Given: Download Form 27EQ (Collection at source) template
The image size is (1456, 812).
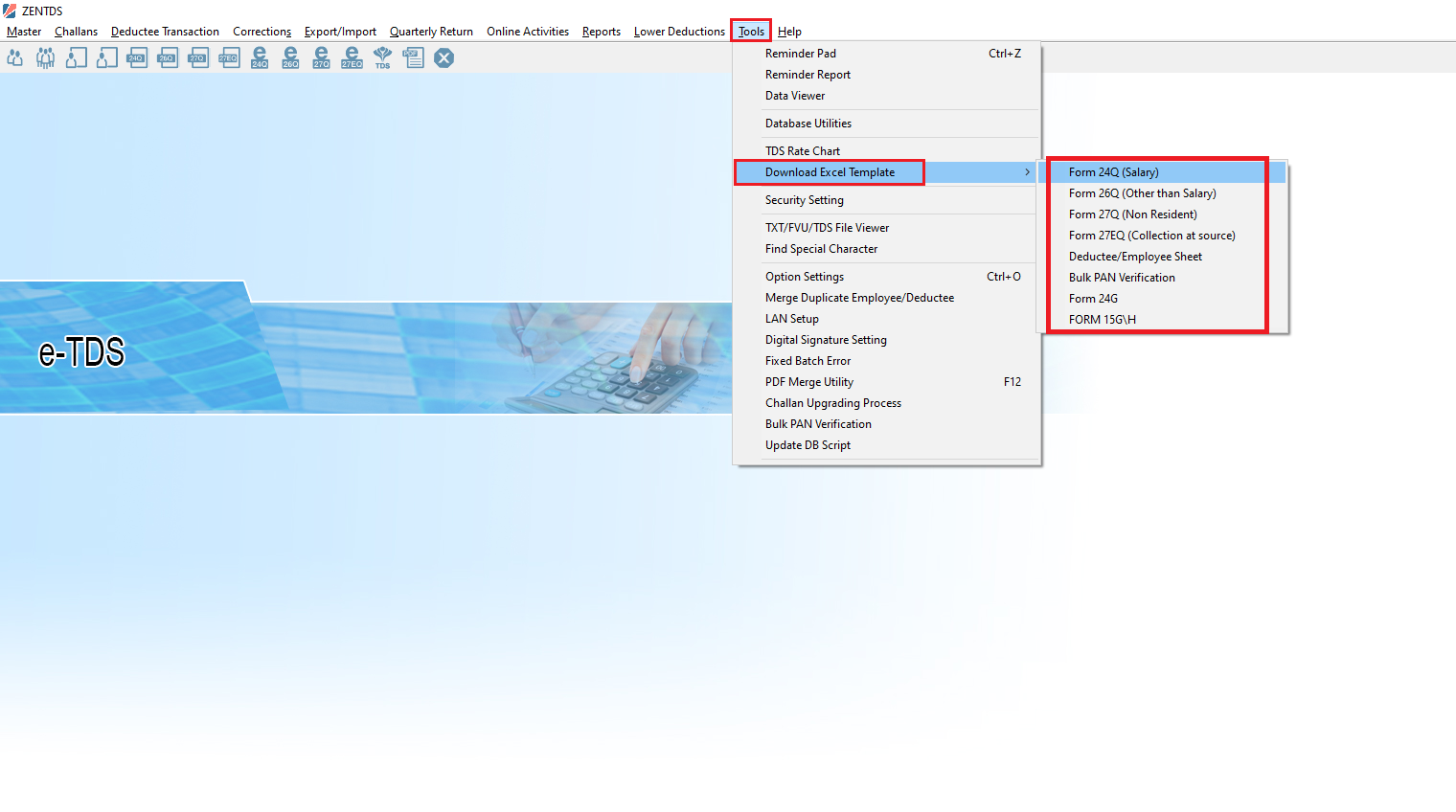Looking at the screenshot, I should 1163,236.
